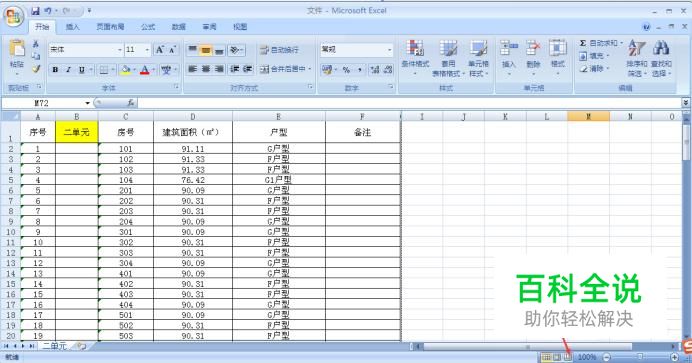Click into the formula bar
692x363 pixels.
pos(410,103)
